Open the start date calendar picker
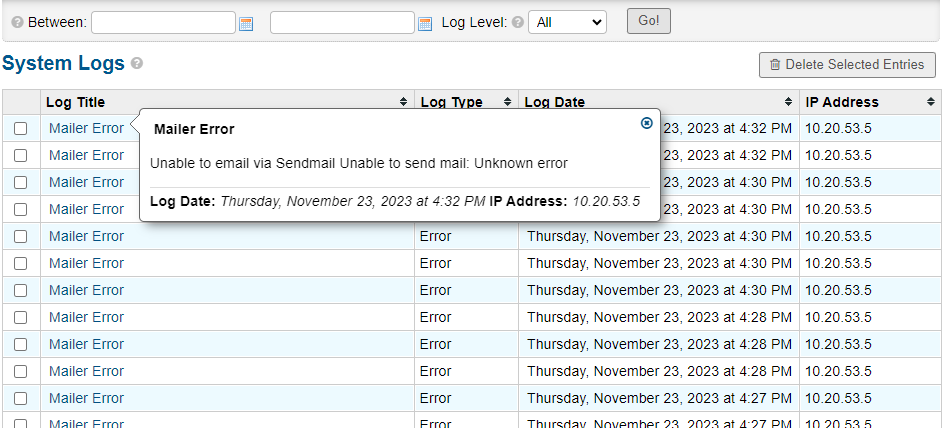Image resolution: width=945 pixels, height=428 pixels. click(246, 23)
